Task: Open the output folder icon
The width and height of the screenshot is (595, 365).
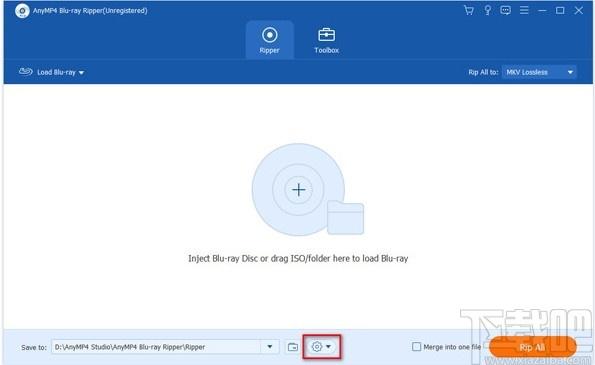Action: click(293, 347)
